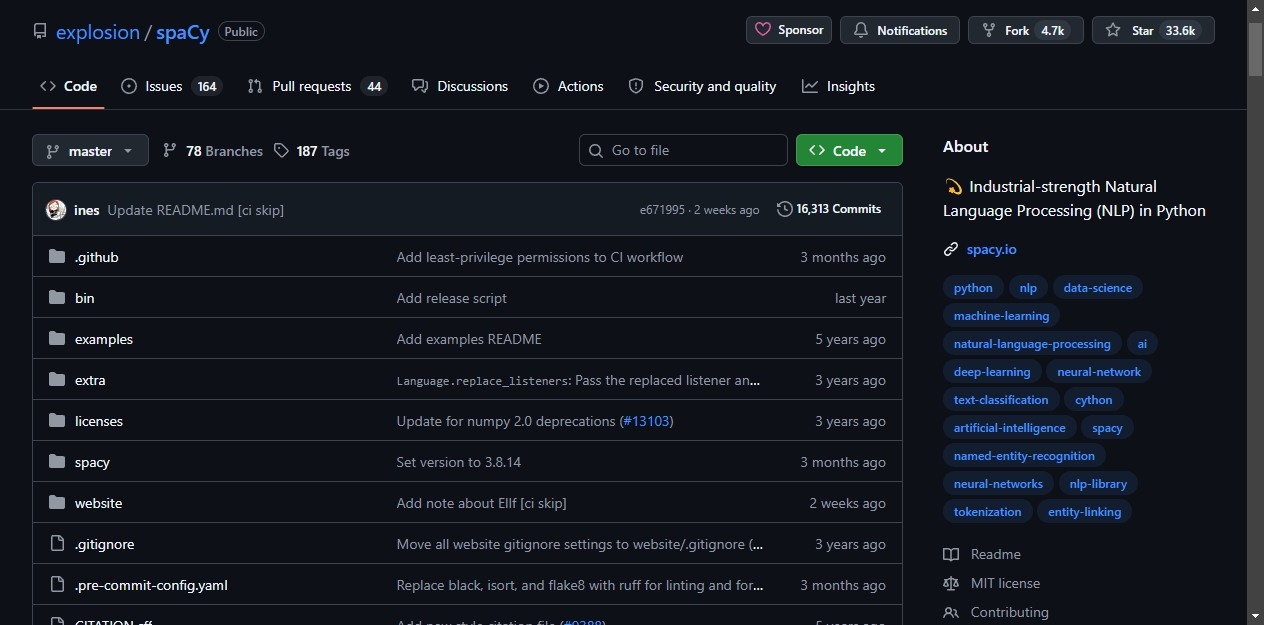Select the python topic tag
This screenshot has height=625, width=1264.
coord(973,288)
